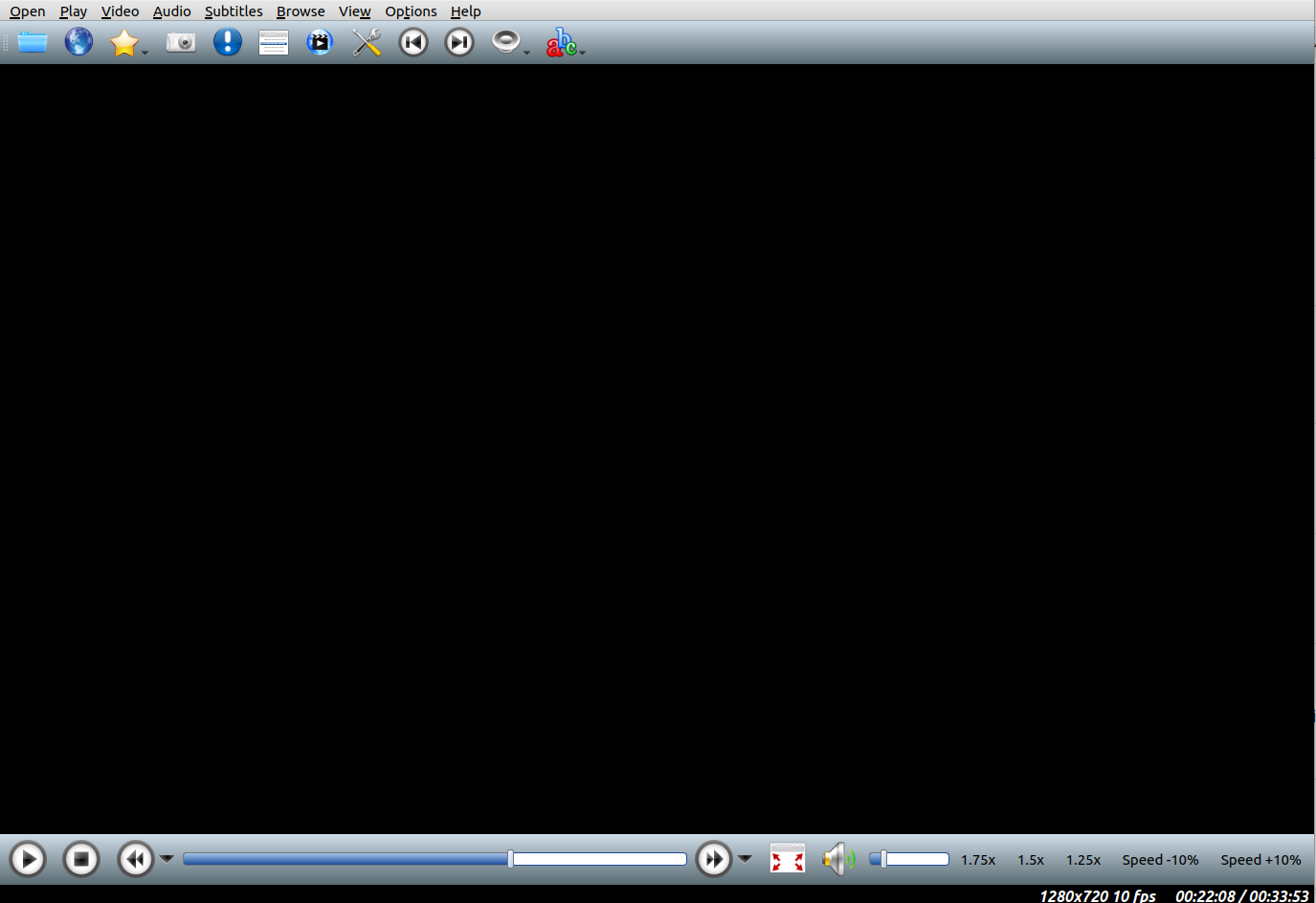1316x903 pixels.
Task: Expand the rewind options dropdown arrow
Action: click(167, 858)
